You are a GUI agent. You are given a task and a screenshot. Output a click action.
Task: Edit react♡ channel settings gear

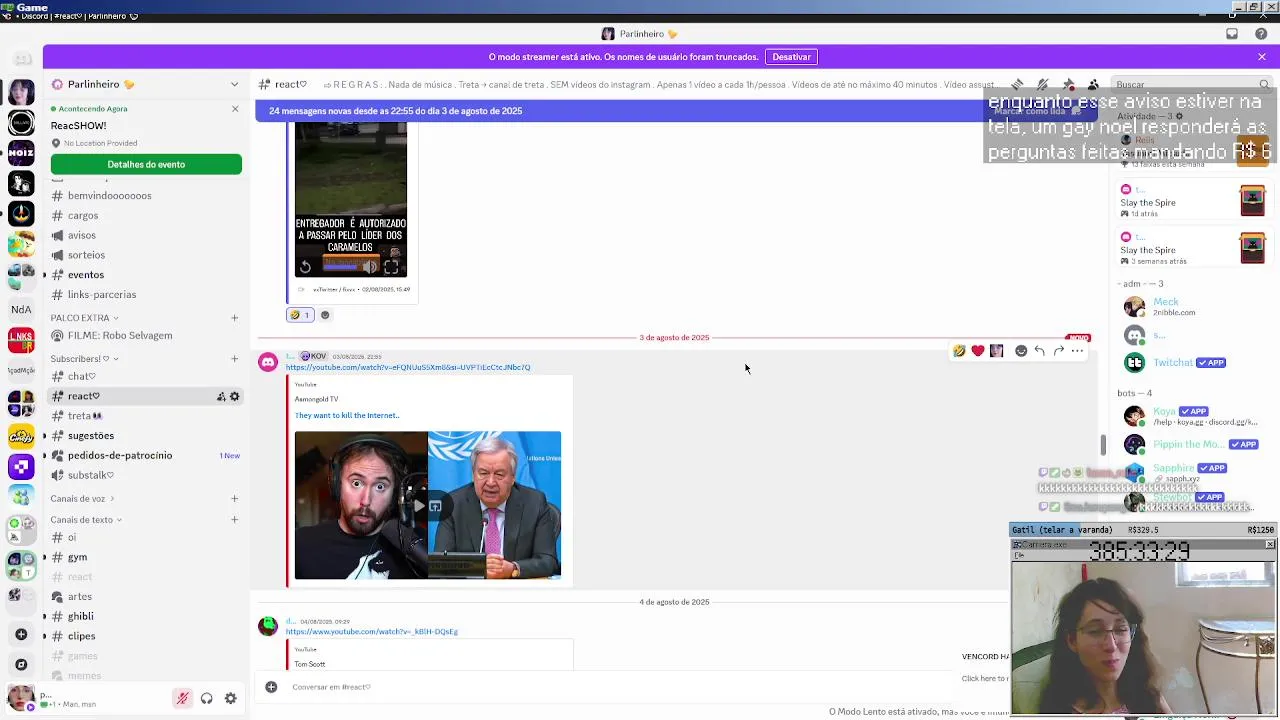235,397
